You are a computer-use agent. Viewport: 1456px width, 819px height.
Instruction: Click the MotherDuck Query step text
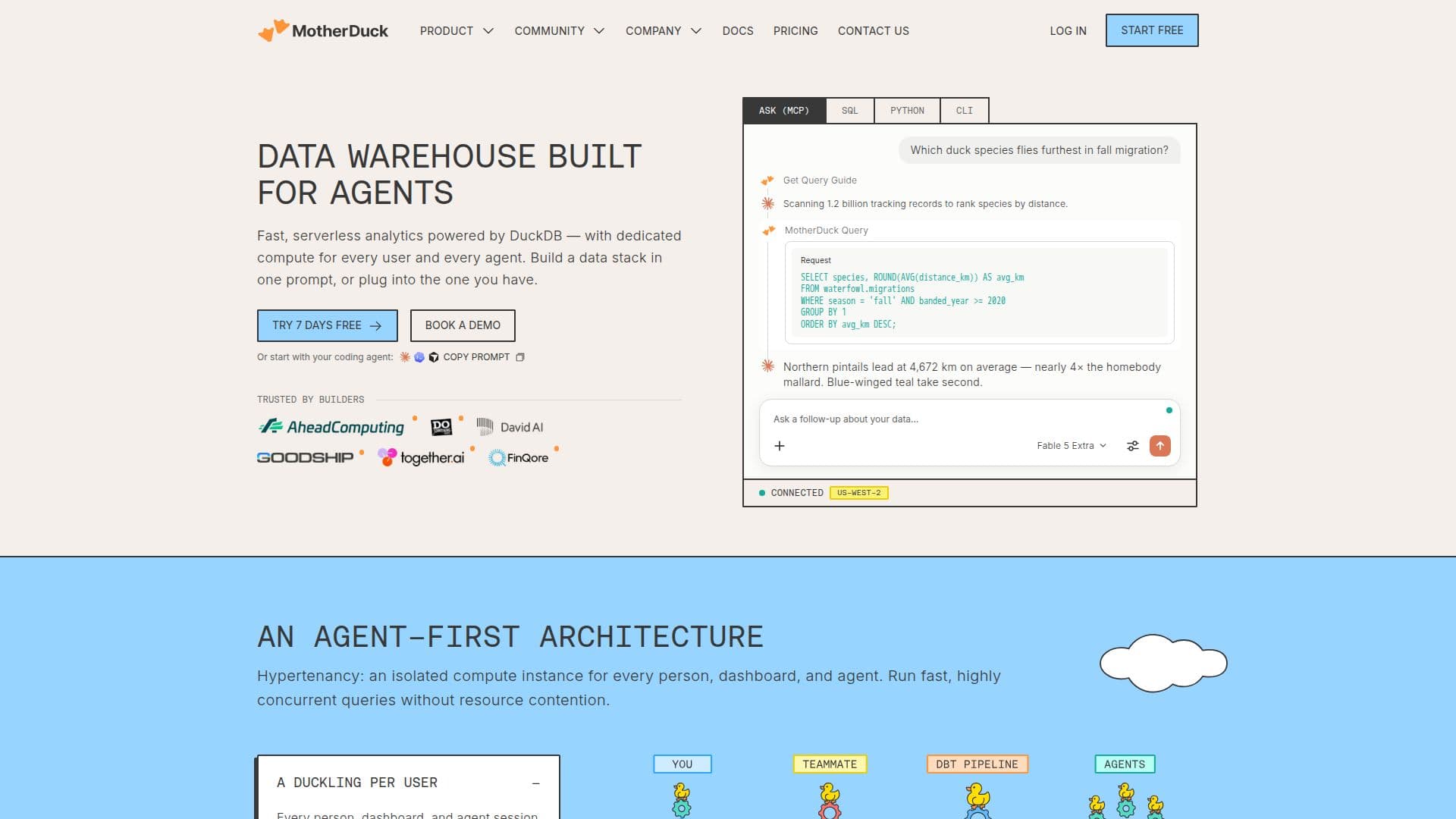tap(826, 231)
